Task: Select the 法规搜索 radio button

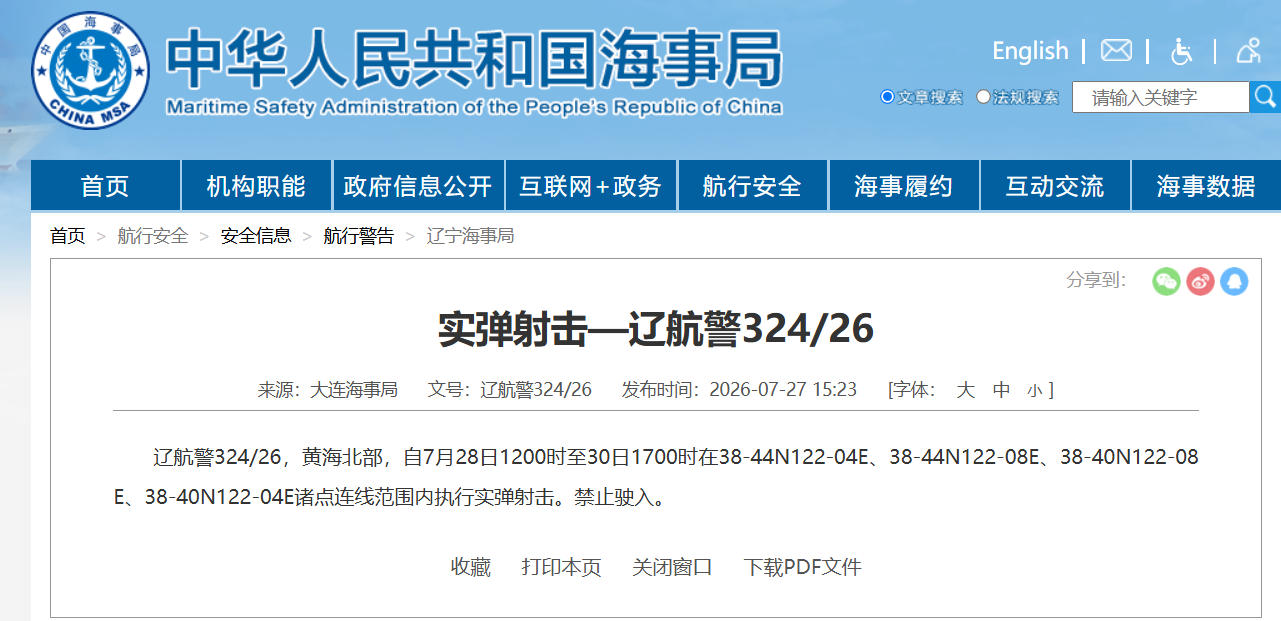Action: pos(983,97)
